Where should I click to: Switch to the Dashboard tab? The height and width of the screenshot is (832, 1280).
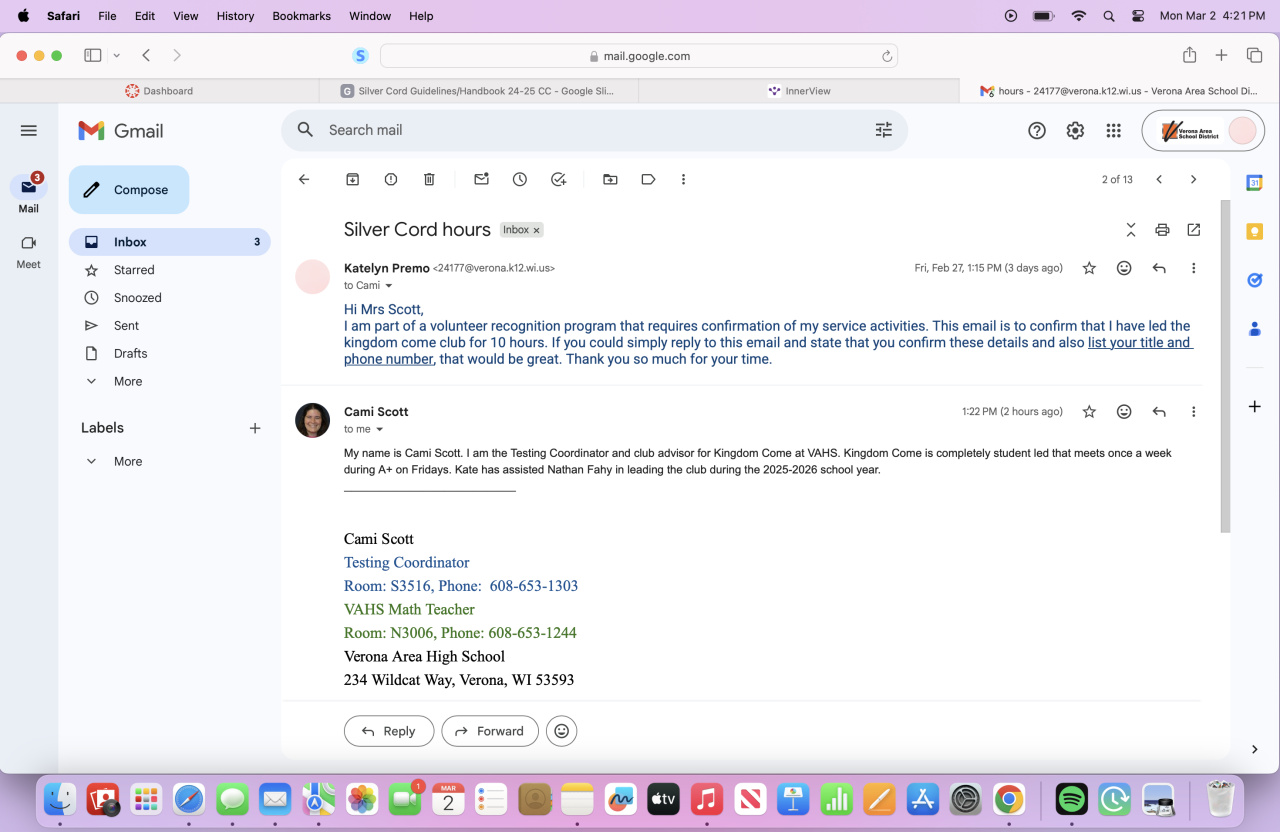click(160, 91)
